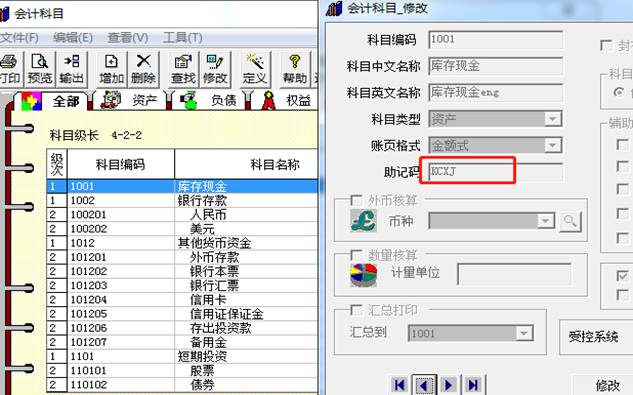The width and height of the screenshot is (633, 395).
Task: Go to the previous record arrow
Action: [x=424, y=385]
